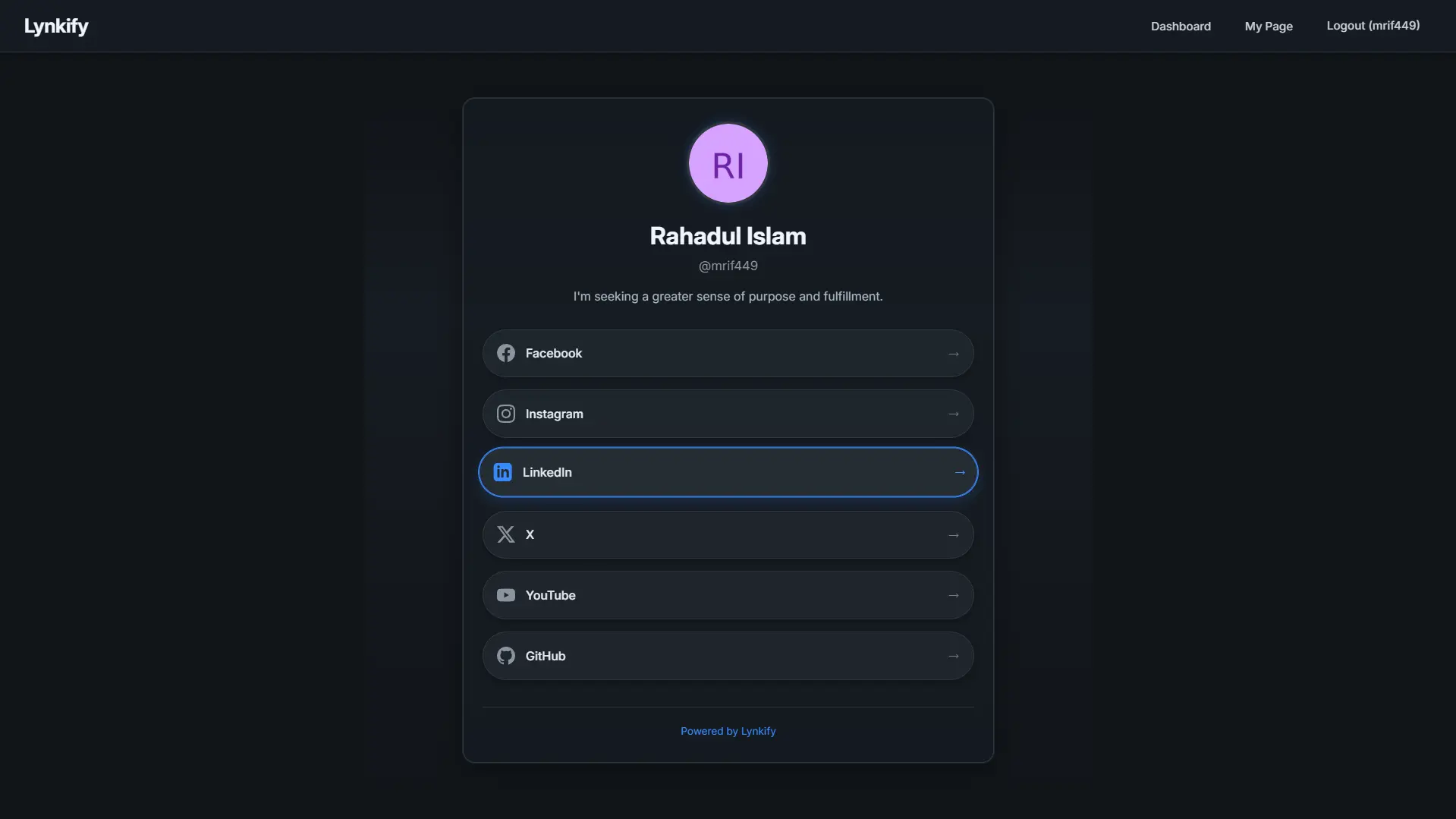Open the Dashboard nav item

(1180, 26)
